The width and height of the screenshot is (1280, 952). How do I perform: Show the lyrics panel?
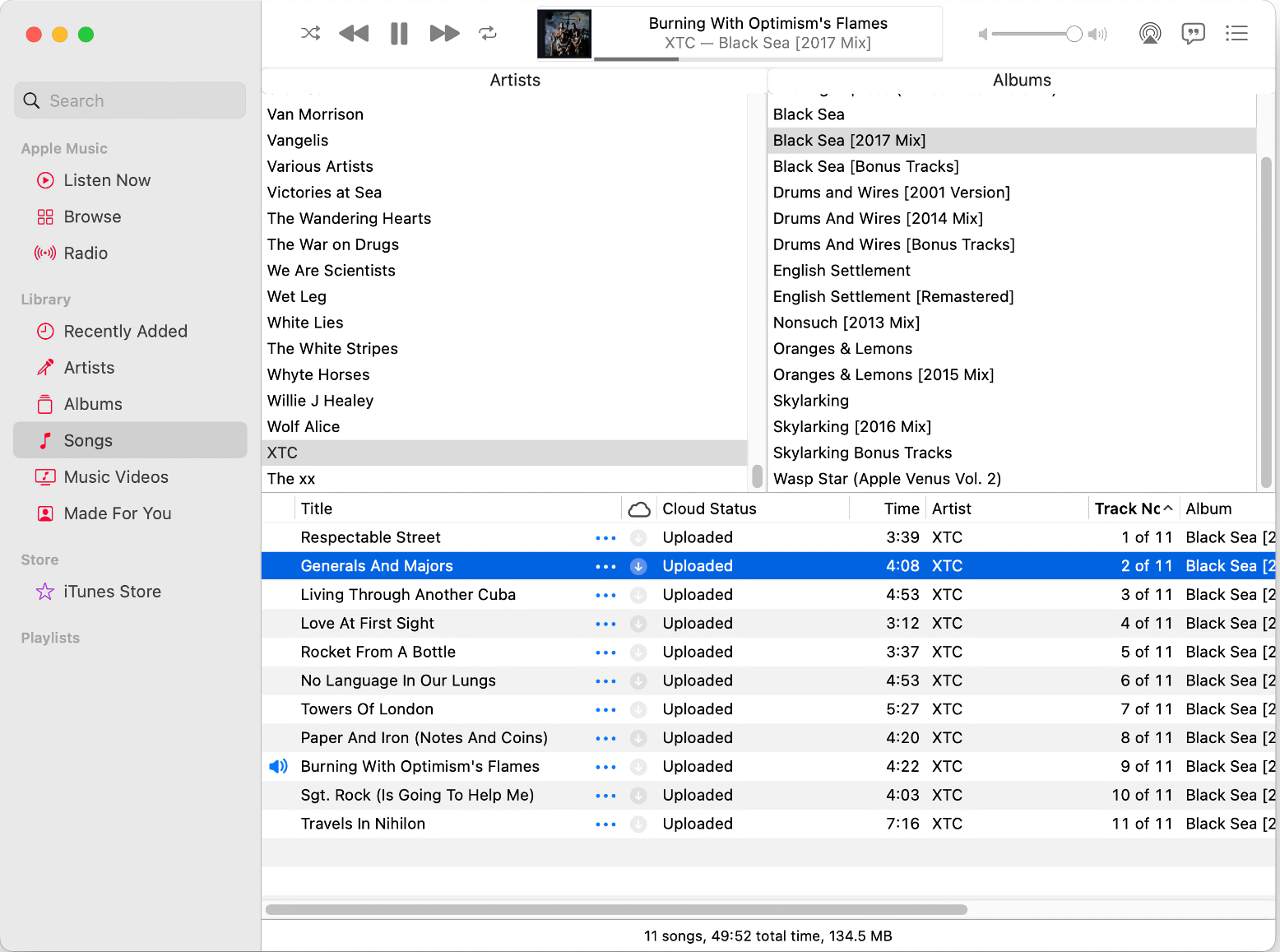[x=1193, y=33]
